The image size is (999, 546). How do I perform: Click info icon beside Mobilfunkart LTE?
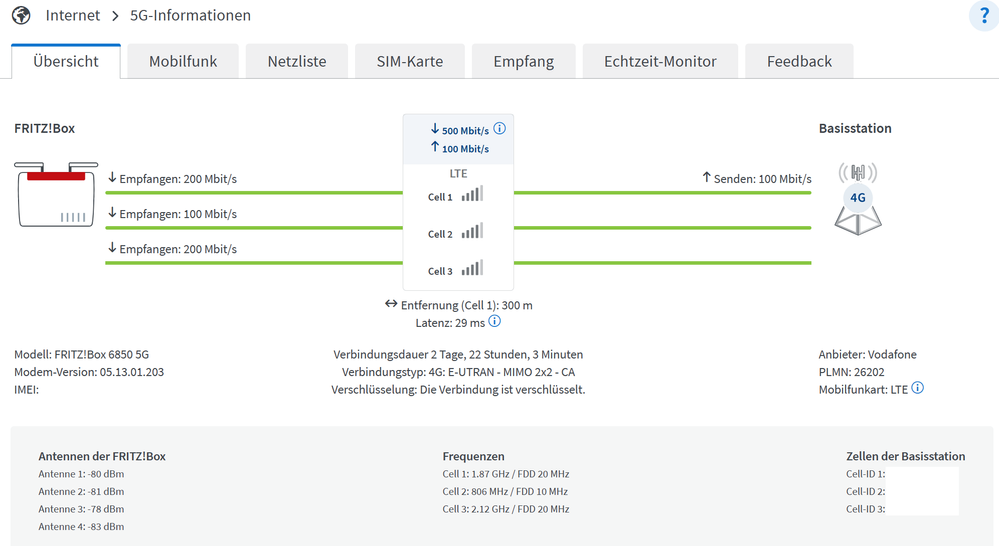pyautogui.click(x=918, y=388)
